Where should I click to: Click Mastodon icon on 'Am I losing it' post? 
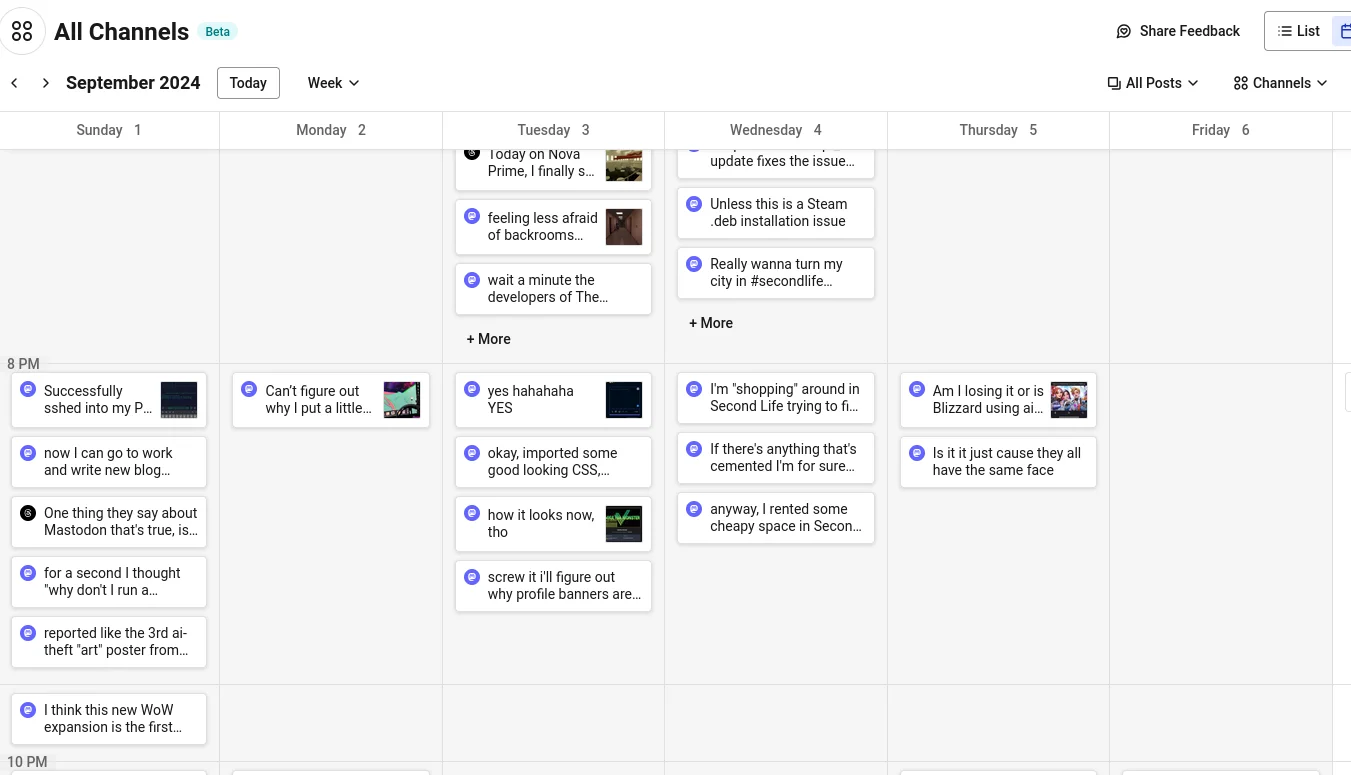[917, 390]
